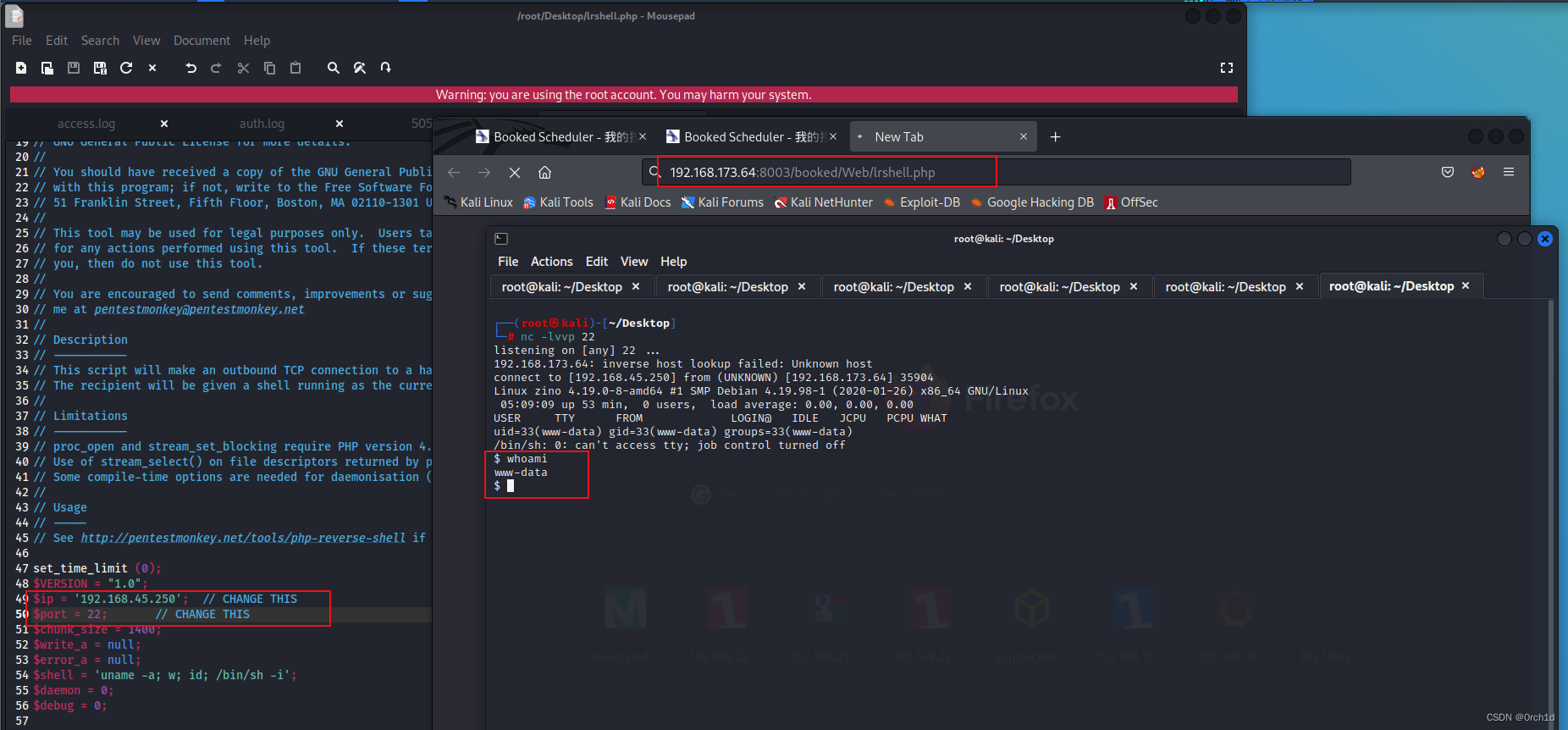Click the terminal window icon beside its title
This screenshot has height=730, width=1568.
point(501,239)
